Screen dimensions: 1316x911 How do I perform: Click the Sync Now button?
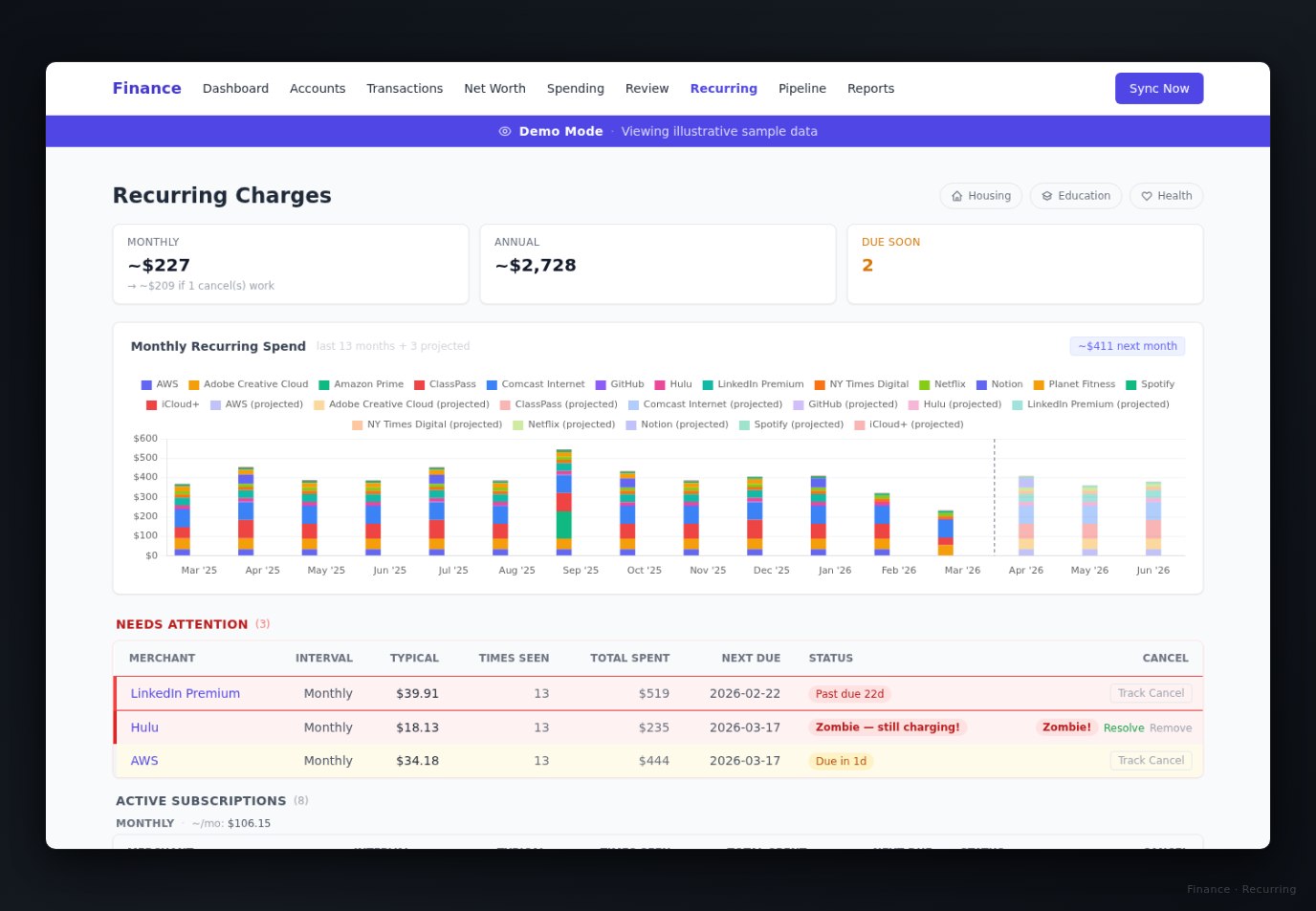pos(1158,88)
